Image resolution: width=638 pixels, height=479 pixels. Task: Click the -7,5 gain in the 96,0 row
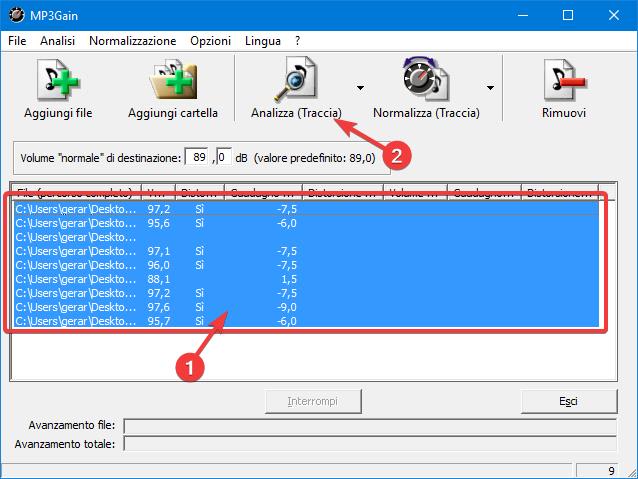287,265
